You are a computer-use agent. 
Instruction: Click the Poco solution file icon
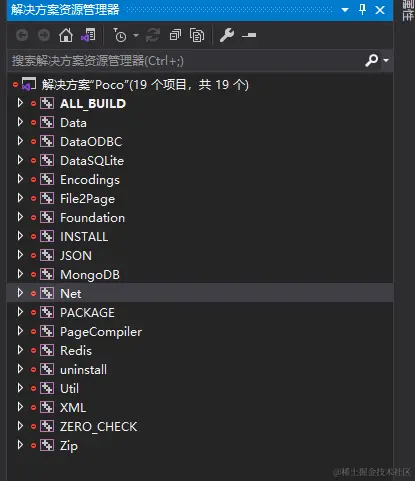[x=29, y=84]
